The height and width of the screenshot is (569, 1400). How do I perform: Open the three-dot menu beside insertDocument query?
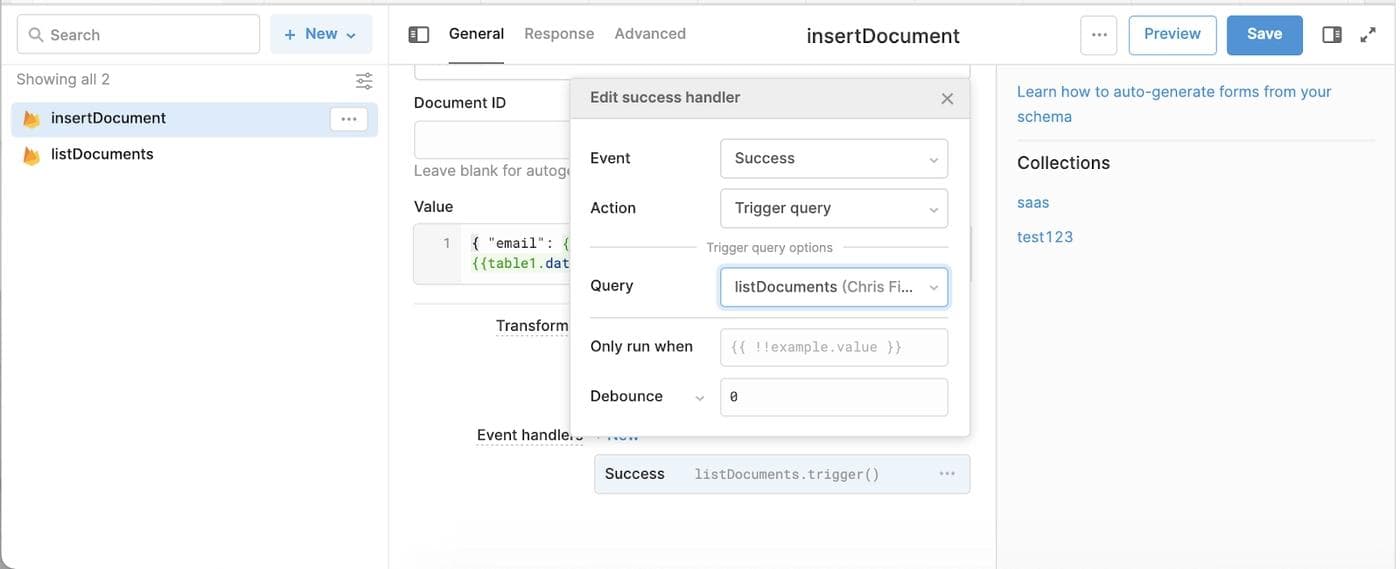click(348, 119)
